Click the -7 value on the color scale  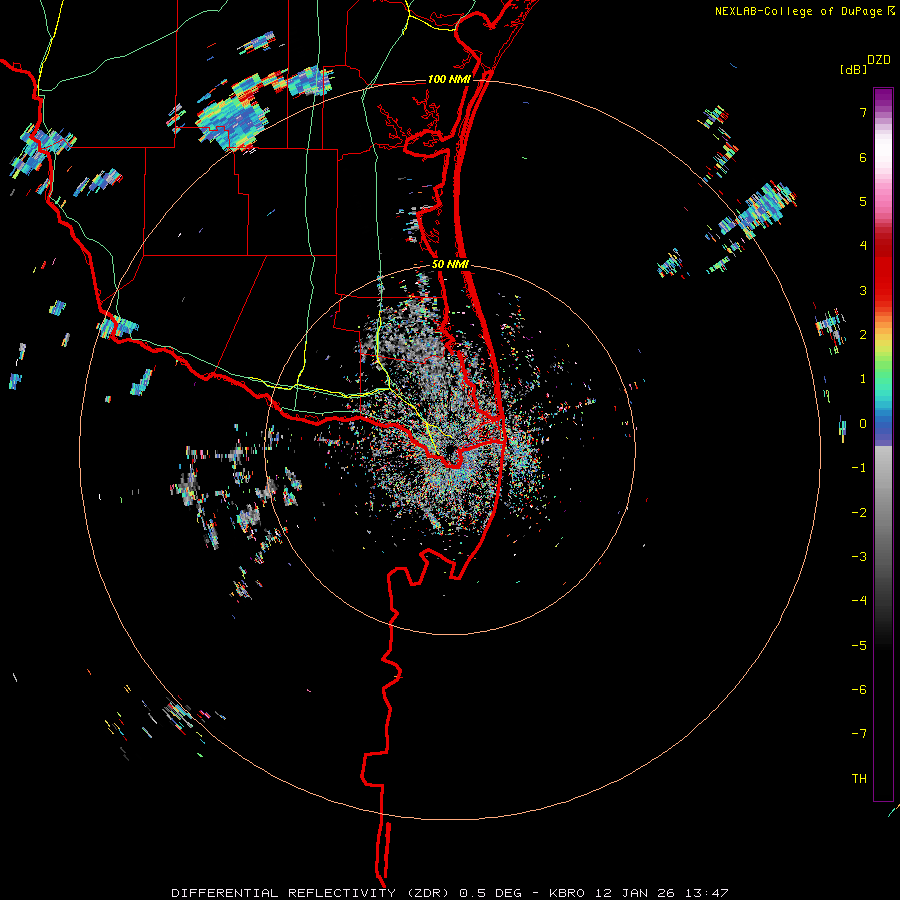click(859, 734)
